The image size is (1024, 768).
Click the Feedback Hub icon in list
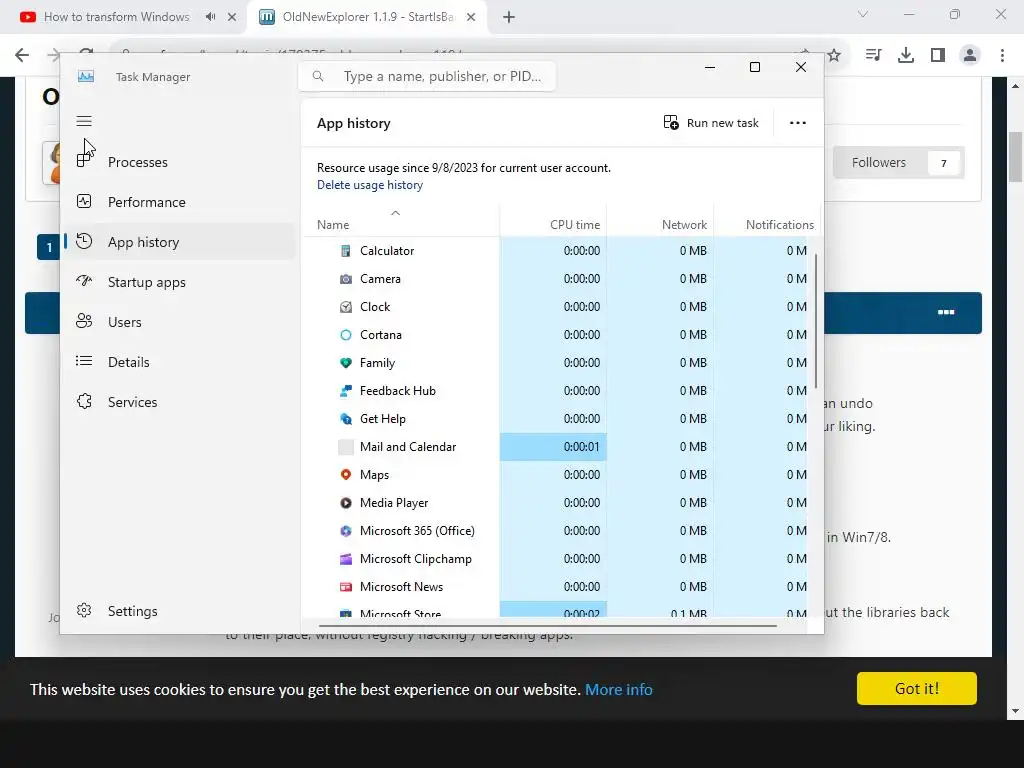click(345, 391)
